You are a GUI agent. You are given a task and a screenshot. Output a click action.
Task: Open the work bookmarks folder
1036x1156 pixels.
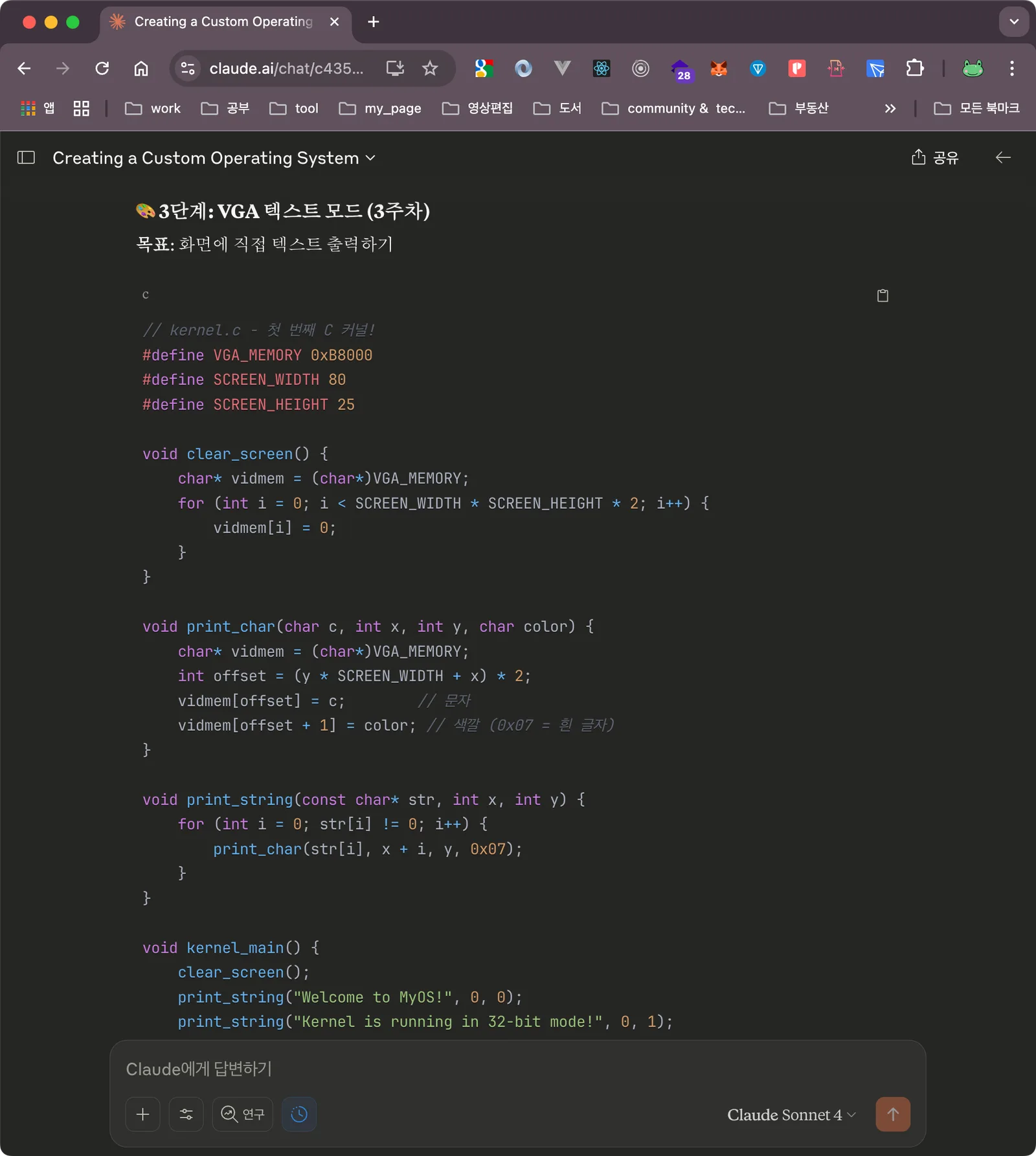coord(153,108)
